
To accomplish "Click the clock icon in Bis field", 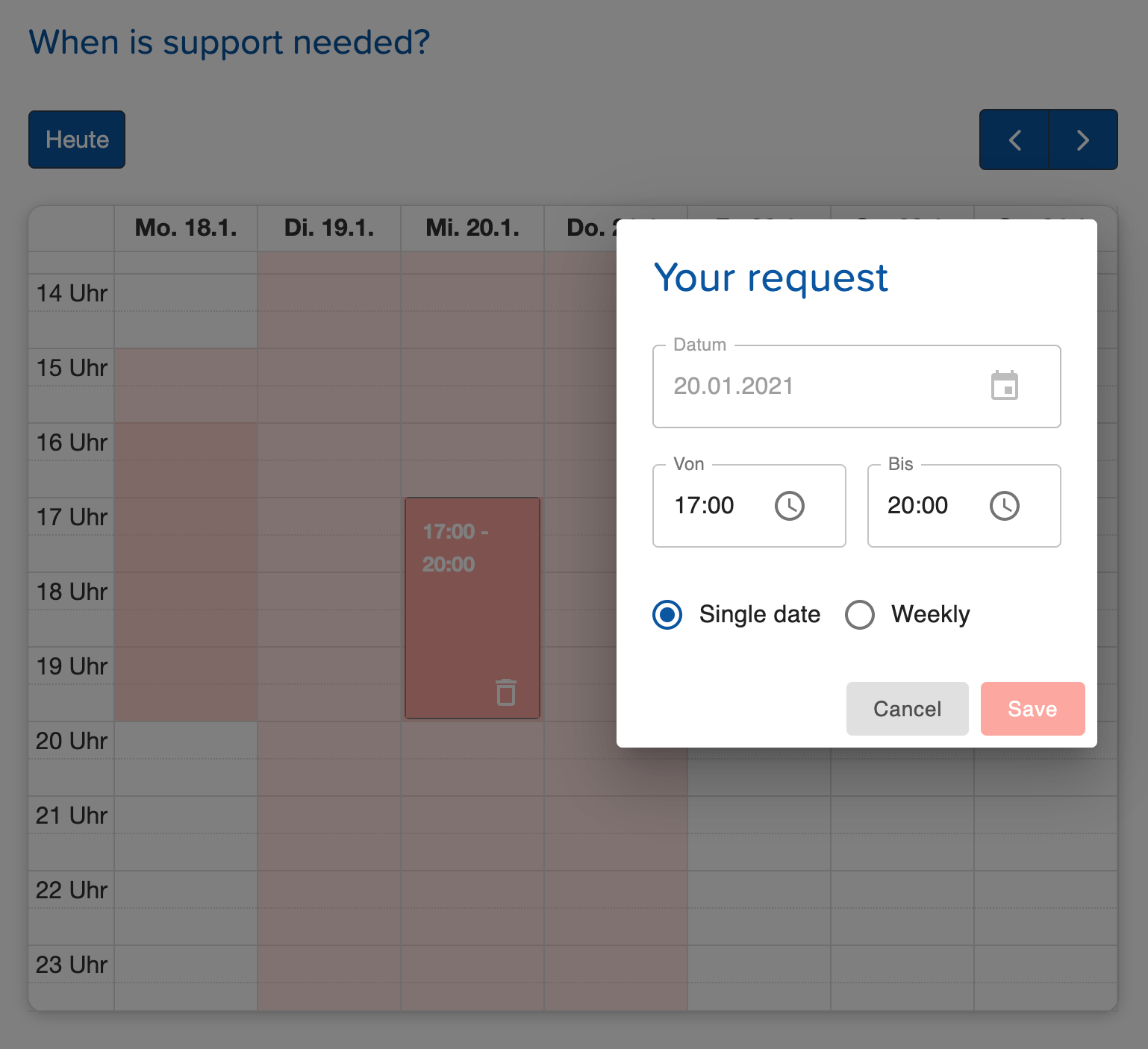I will click(1004, 506).
